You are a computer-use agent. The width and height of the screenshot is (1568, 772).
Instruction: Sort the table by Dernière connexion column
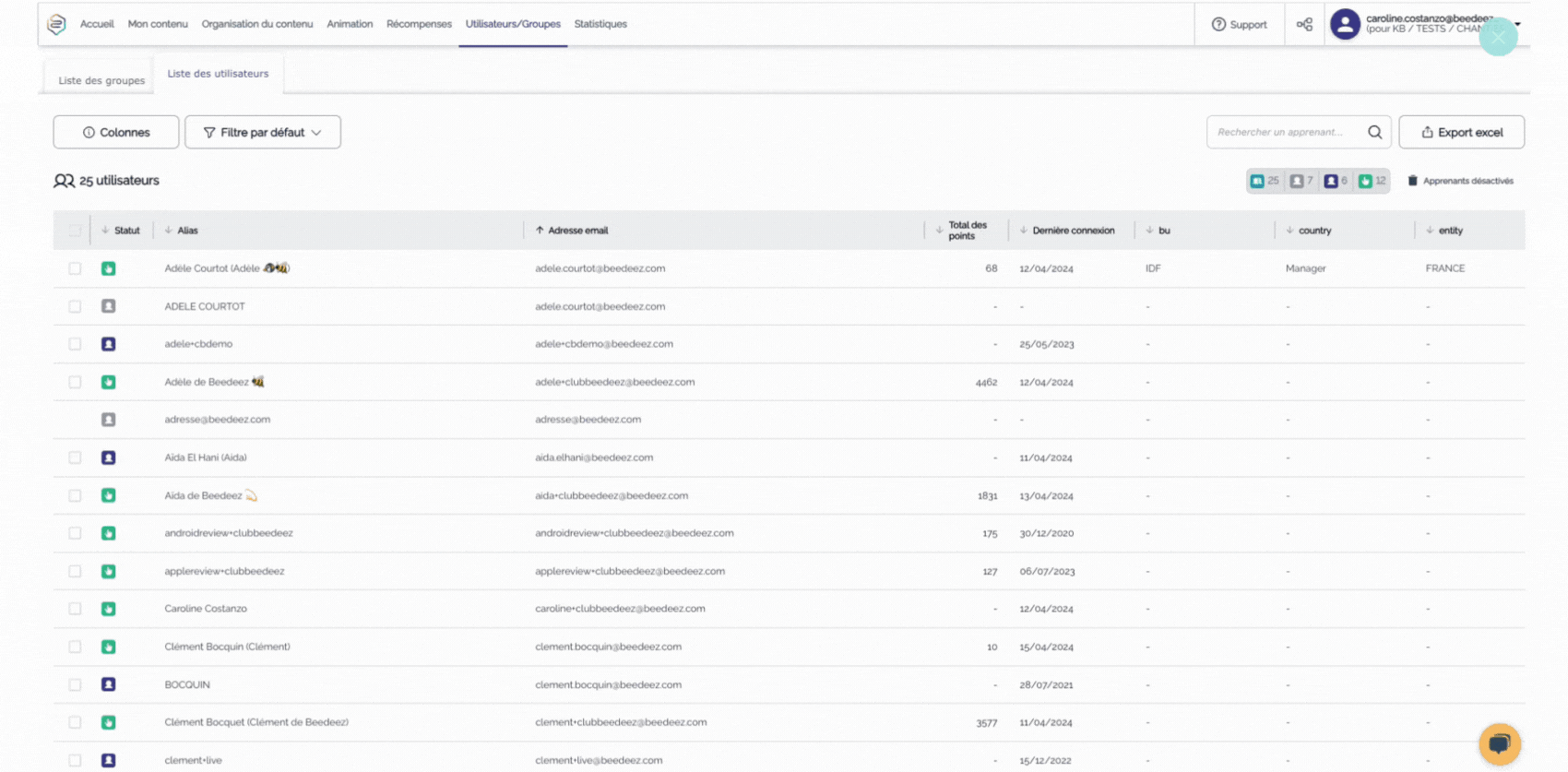pos(1073,231)
